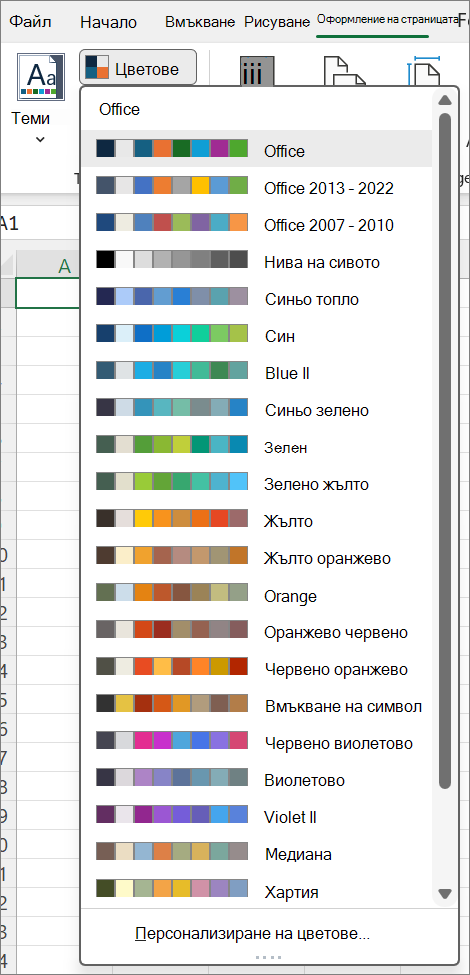
Task: Click the margins icon in ribbon
Action: click(x=257, y=72)
